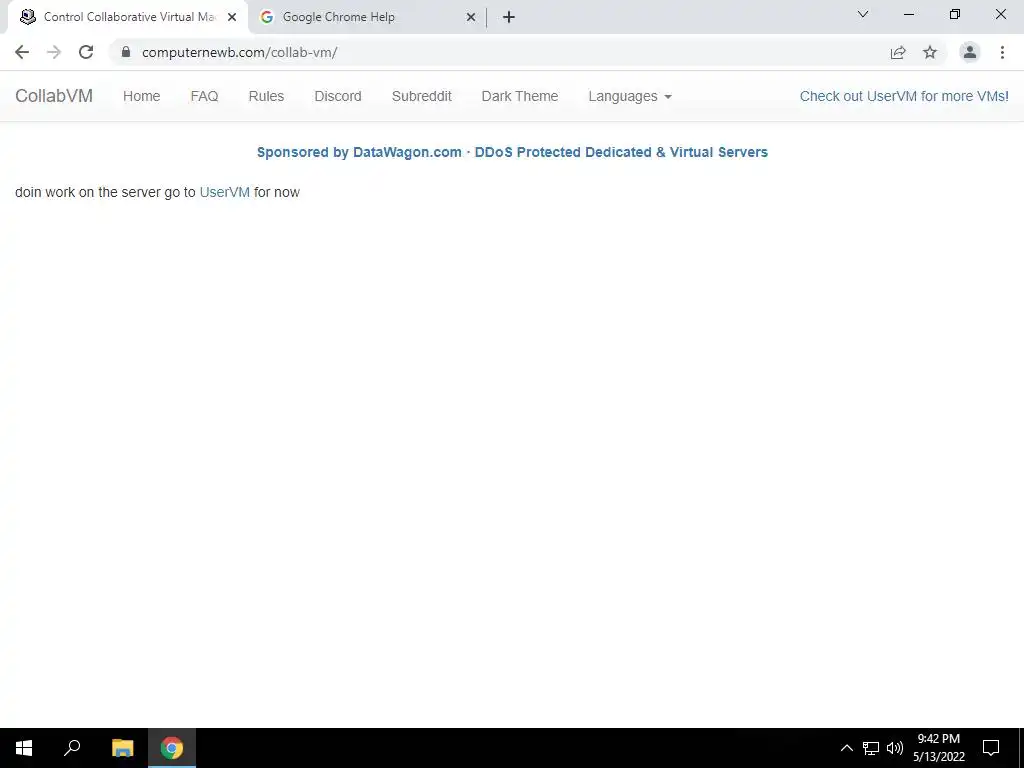Switch to Dark Theme
The height and width of the screenshot is (768, 1024).
(x=520, y=96)
